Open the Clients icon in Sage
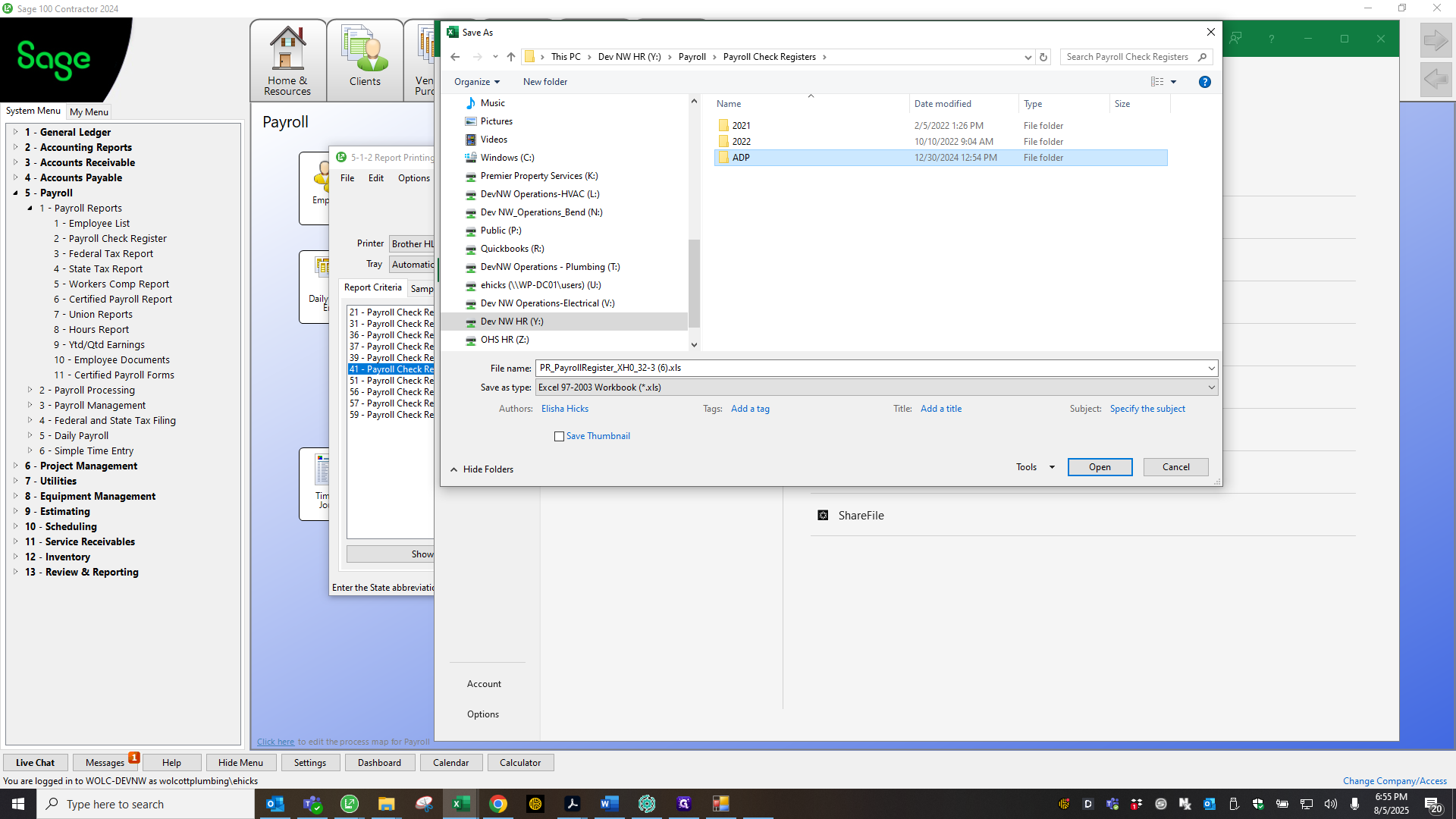This screenshot has width=1456, height=819. pyautogui.click(x=365, y=61)
